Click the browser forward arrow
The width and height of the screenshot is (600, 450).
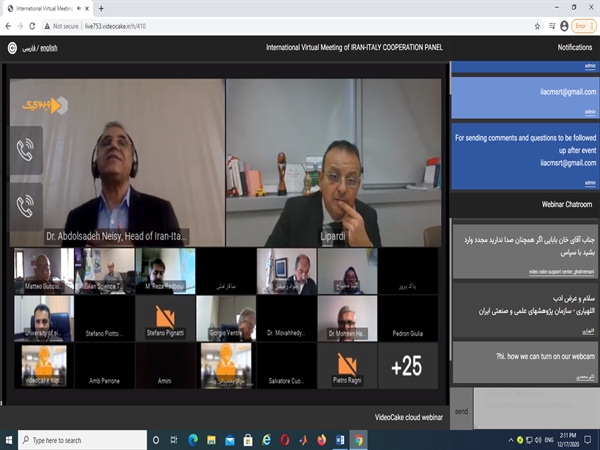coord(20,26)
